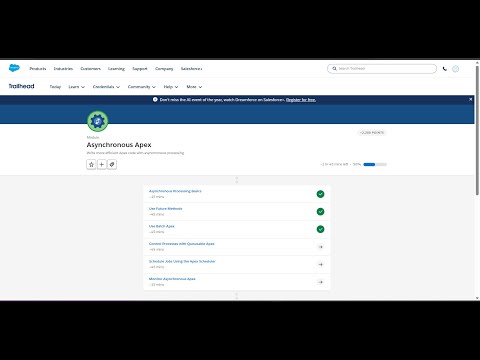Click the tag icon next to the plus

112,164
